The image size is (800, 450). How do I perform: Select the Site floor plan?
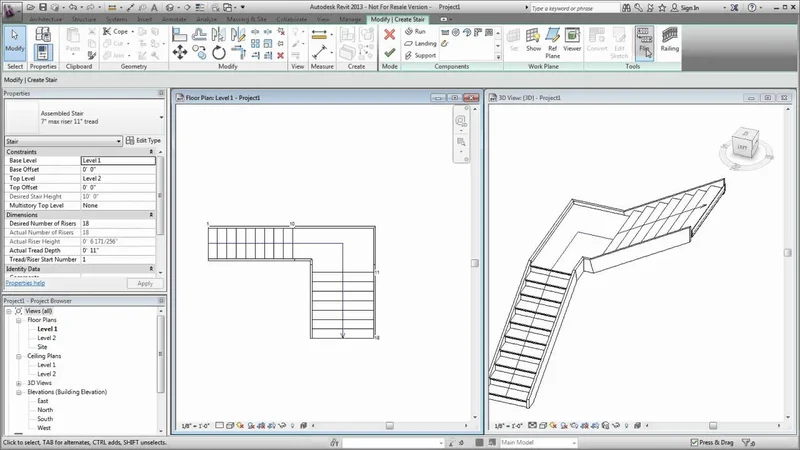pyautogui.click(x=42, y=347)
